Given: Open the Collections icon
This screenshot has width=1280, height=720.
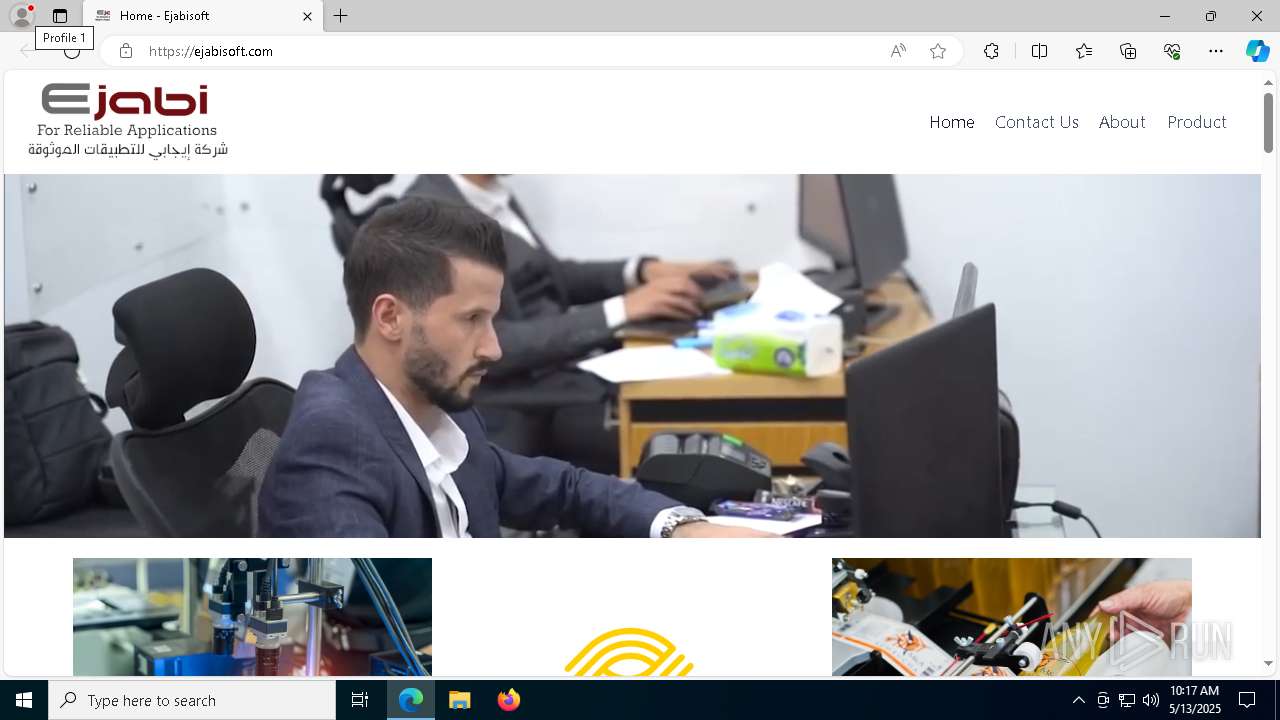Looking at the screenshot, I should (1128, 51).
